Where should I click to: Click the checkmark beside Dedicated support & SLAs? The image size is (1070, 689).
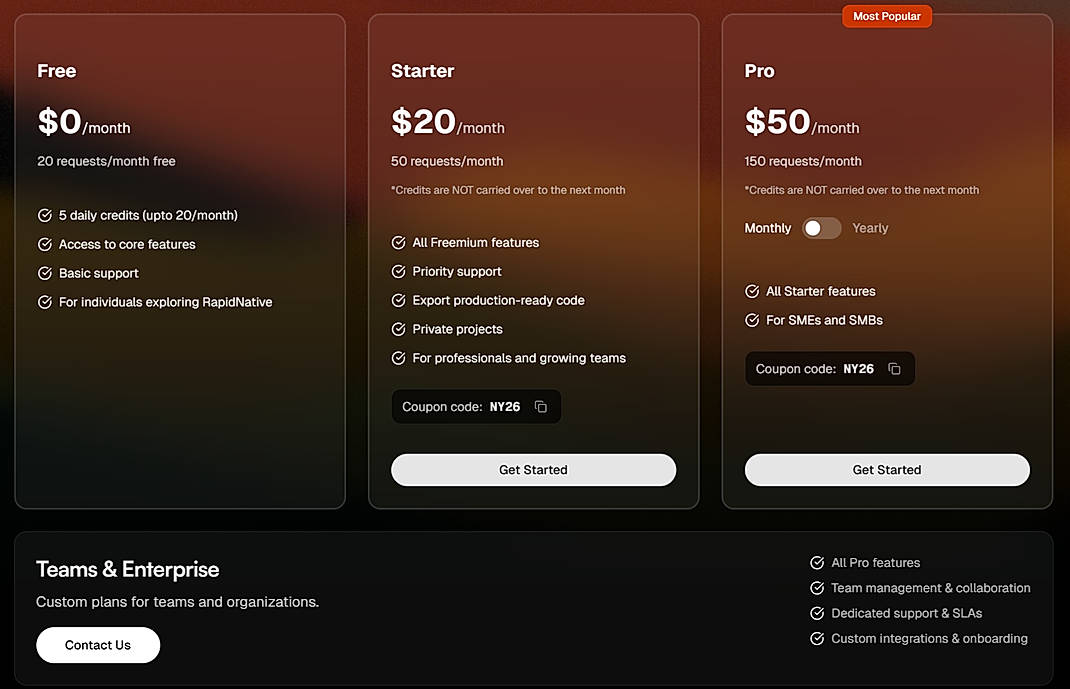816,613
